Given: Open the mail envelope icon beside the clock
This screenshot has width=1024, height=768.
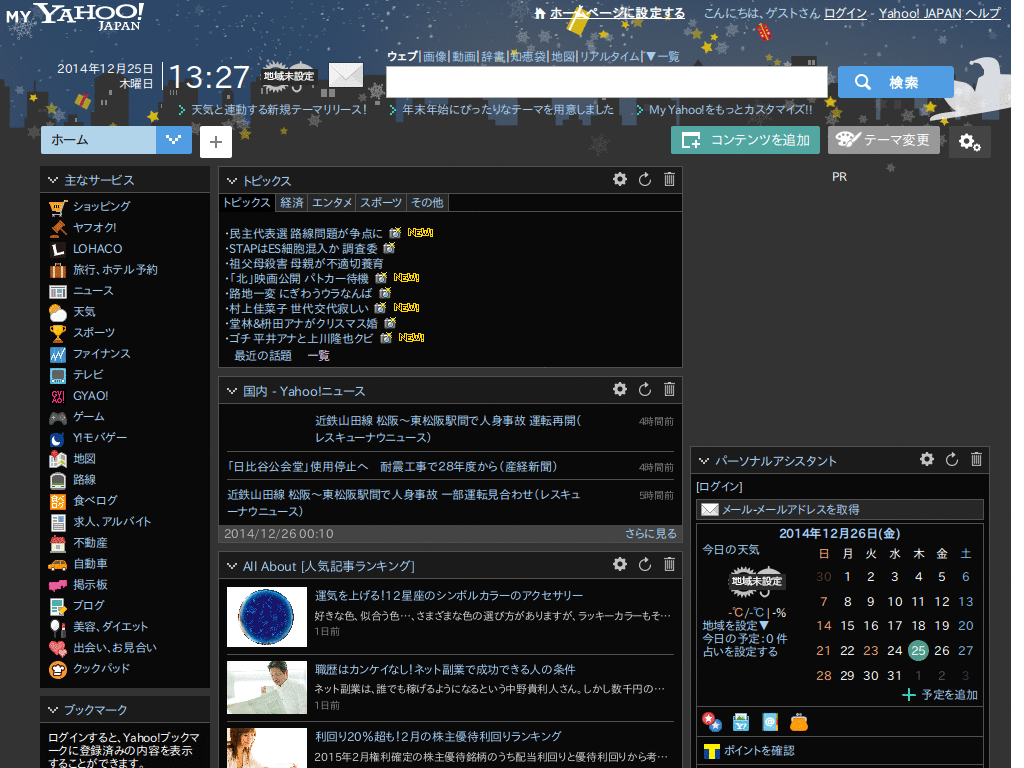Looking at the screenshot, I should [x=345, y=75].
